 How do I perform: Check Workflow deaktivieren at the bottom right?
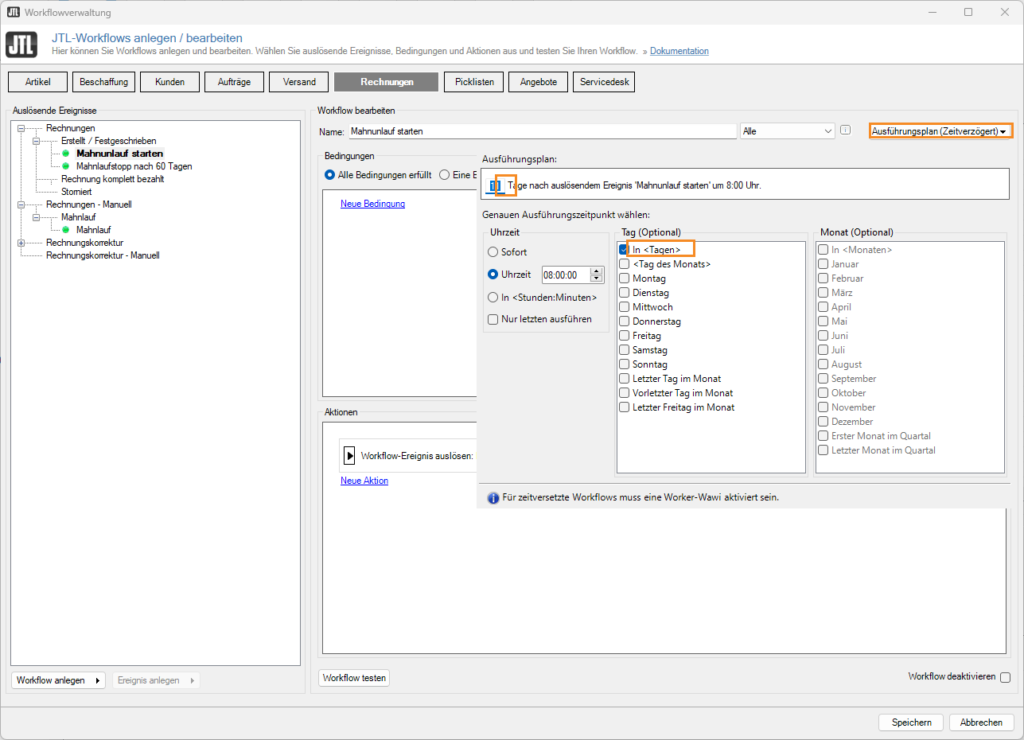[x=1004, y=677]
